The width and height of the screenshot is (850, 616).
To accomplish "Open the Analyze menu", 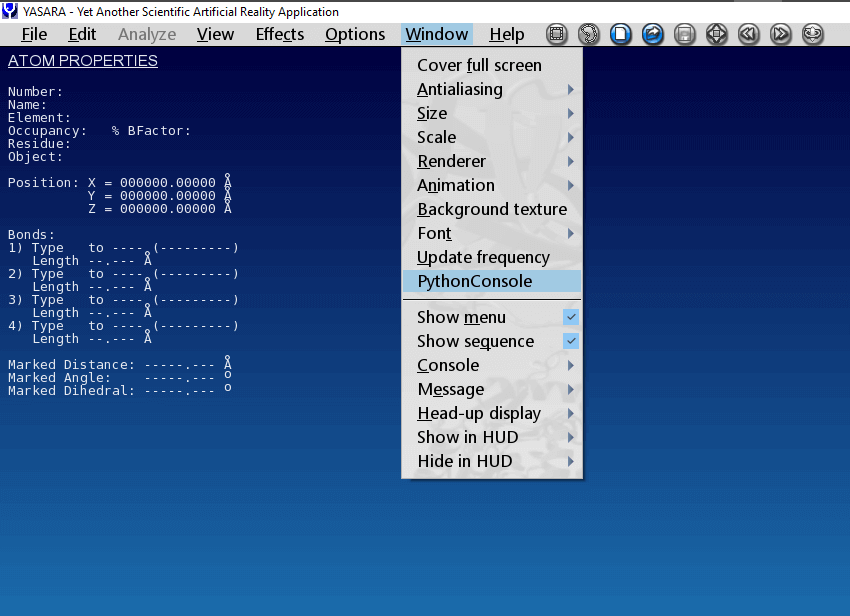I will [x=147, y=34].
